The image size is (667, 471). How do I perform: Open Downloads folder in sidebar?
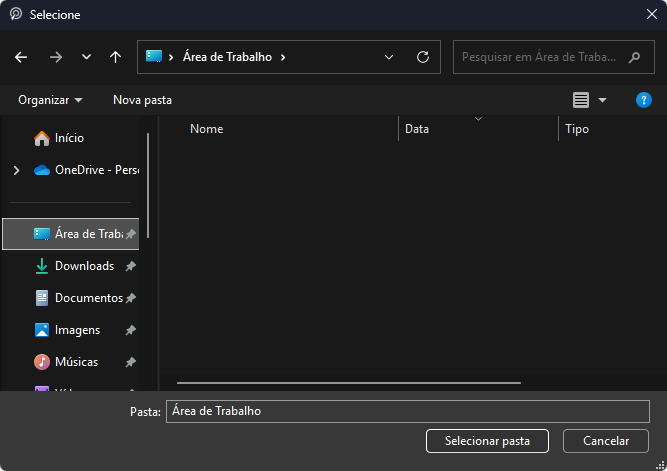[84, 266]
